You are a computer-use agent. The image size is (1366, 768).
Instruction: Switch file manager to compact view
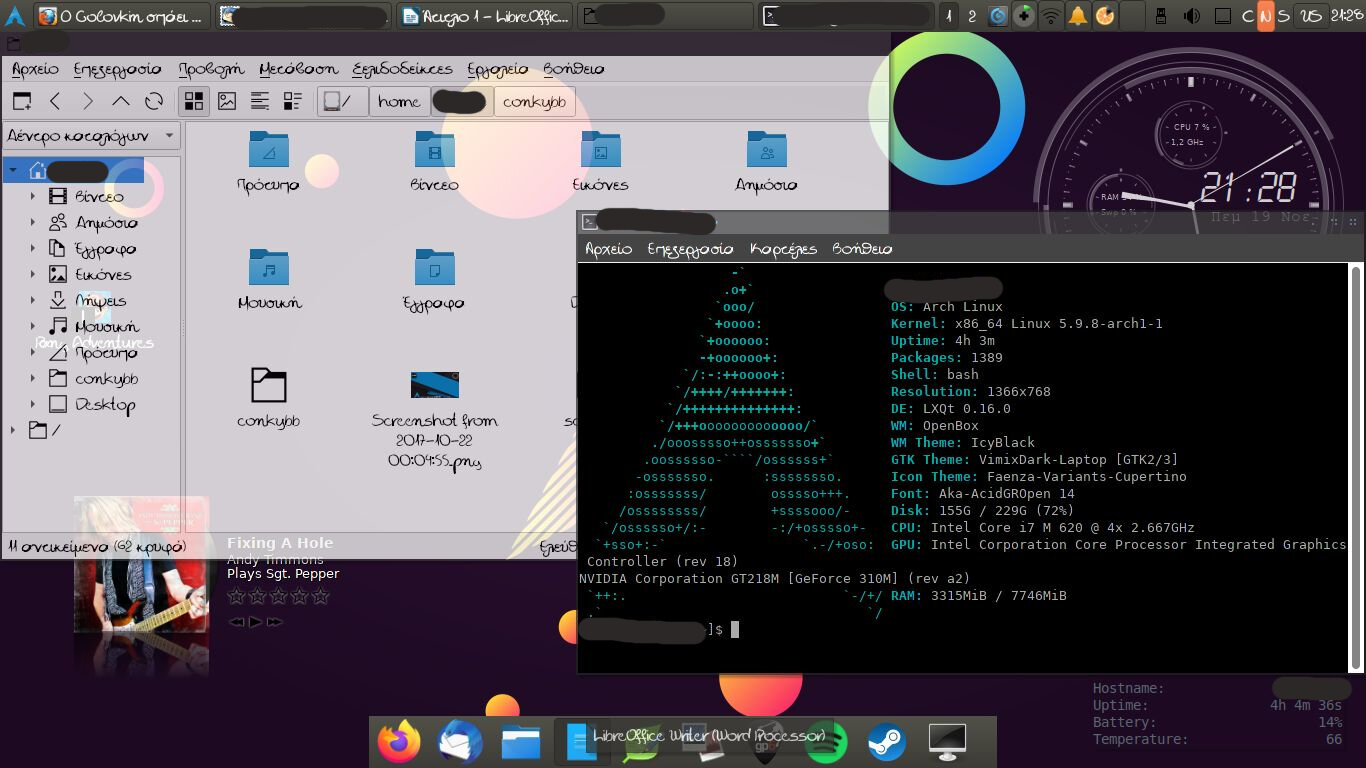pyautogui.click(x=260, y=101)
